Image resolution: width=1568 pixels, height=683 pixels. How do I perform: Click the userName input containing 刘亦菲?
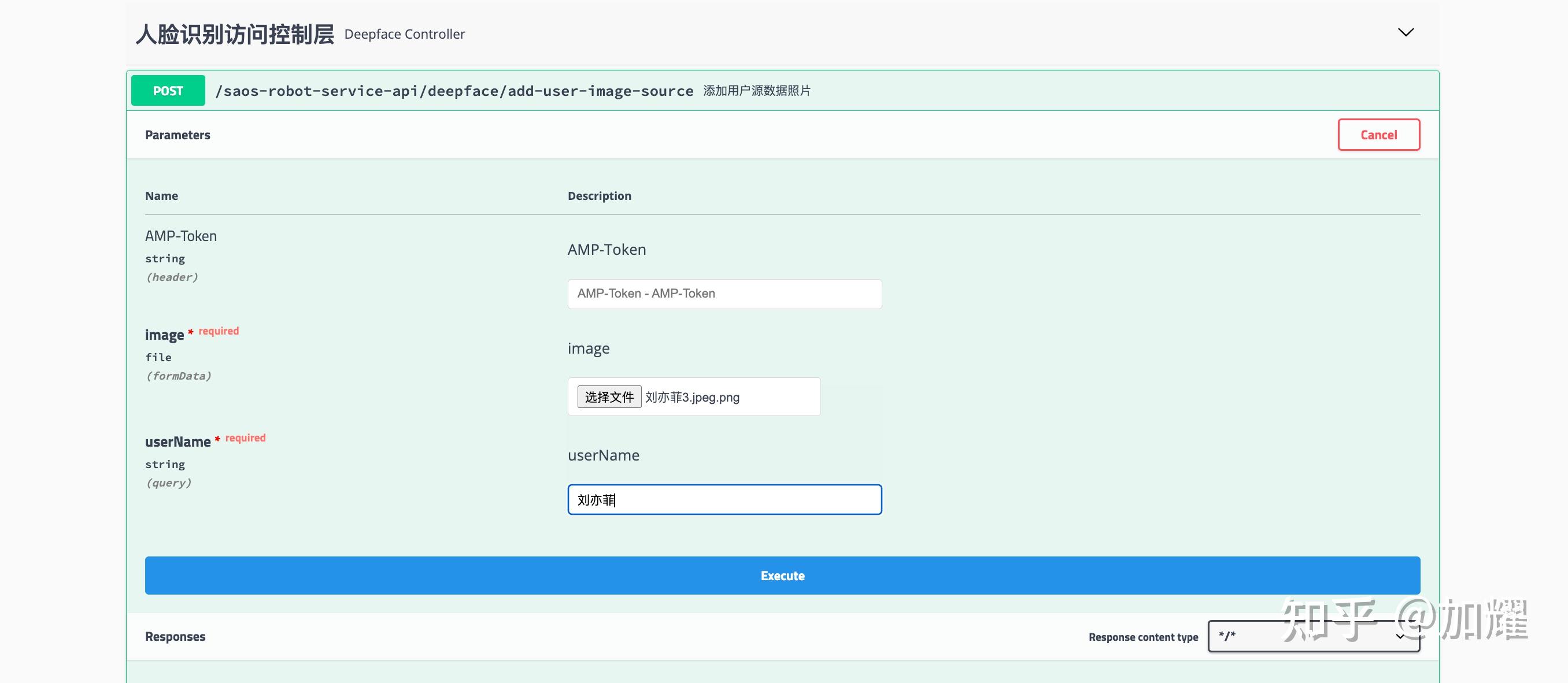[724, 499]
